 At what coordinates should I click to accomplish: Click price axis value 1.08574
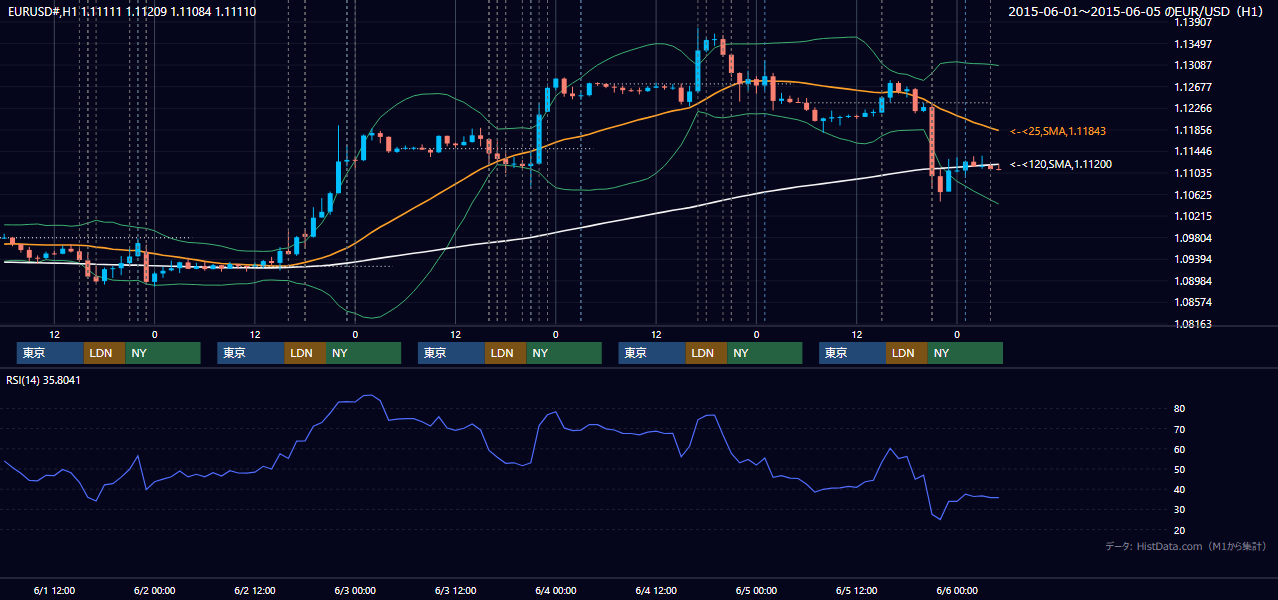click(1193, 302)
